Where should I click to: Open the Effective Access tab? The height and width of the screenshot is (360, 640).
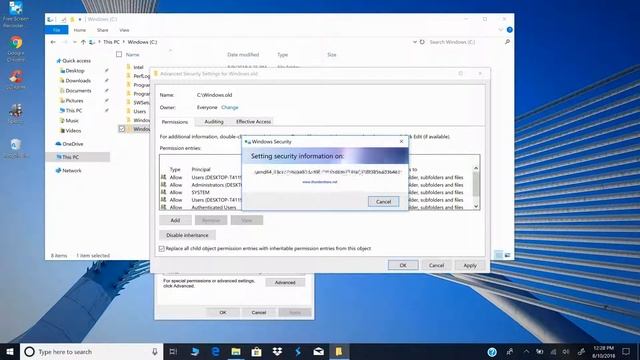click(x=253, y=122)
